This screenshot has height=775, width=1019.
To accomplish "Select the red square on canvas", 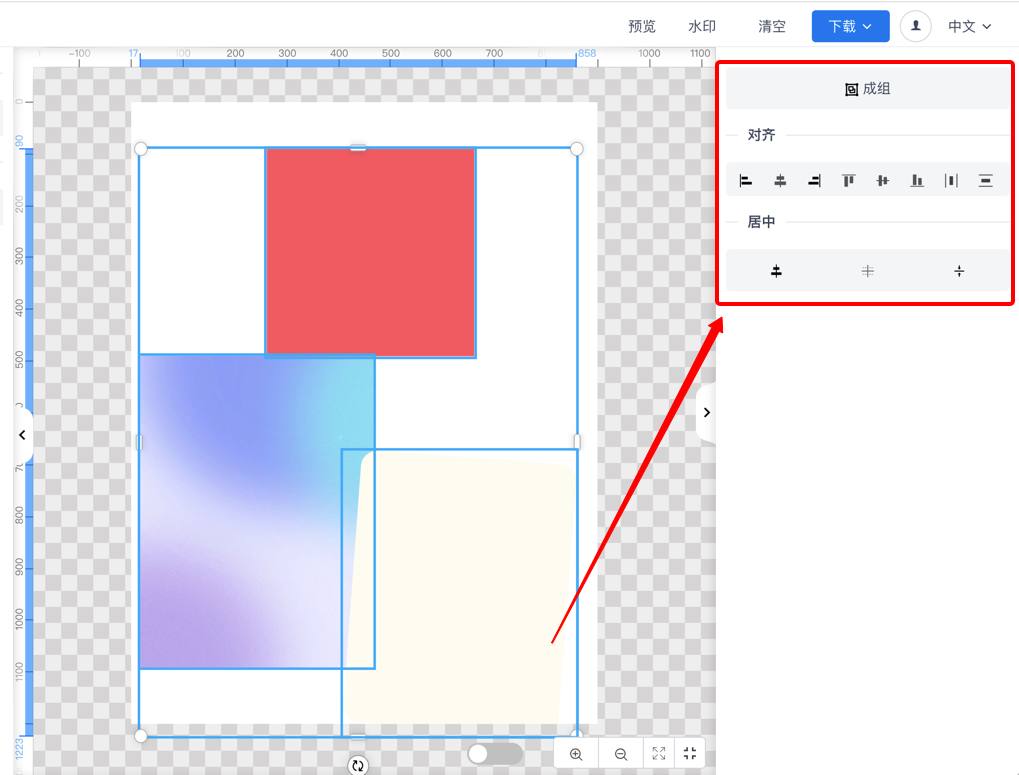I will click(x=370, y=253).
